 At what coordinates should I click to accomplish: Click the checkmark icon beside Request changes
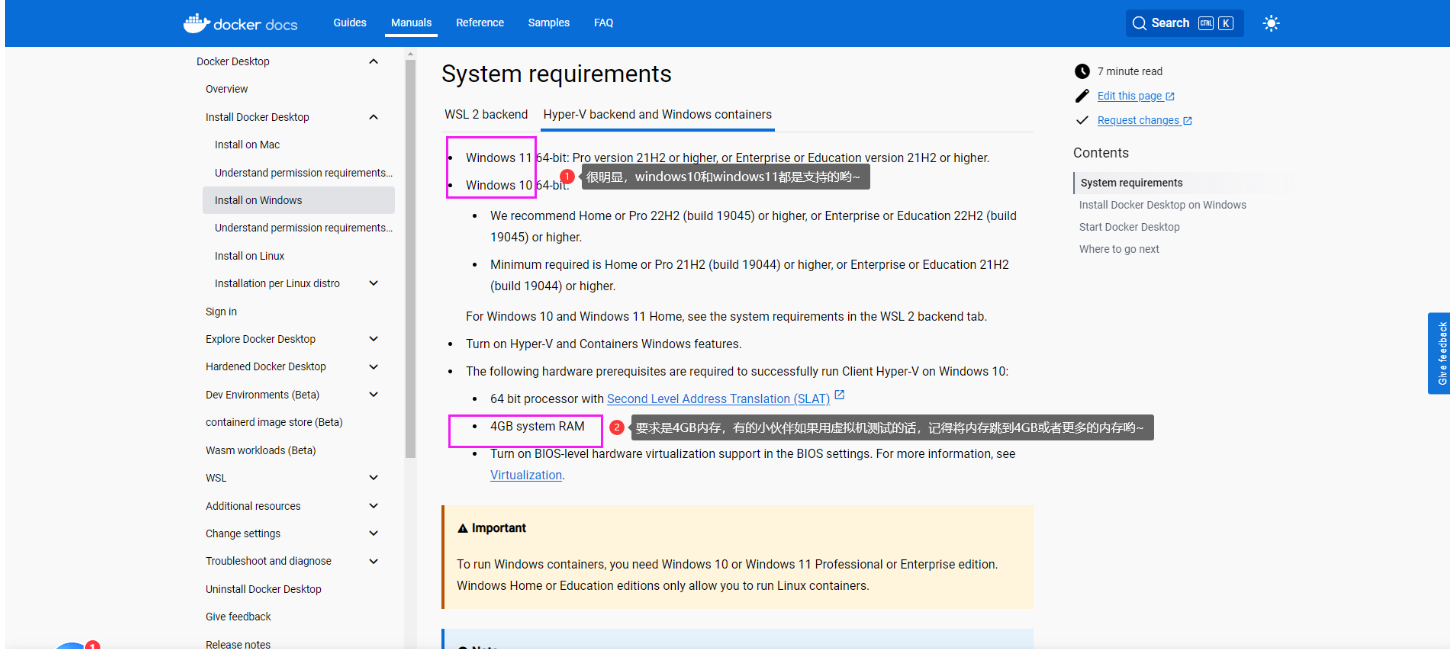[1082, 120]
